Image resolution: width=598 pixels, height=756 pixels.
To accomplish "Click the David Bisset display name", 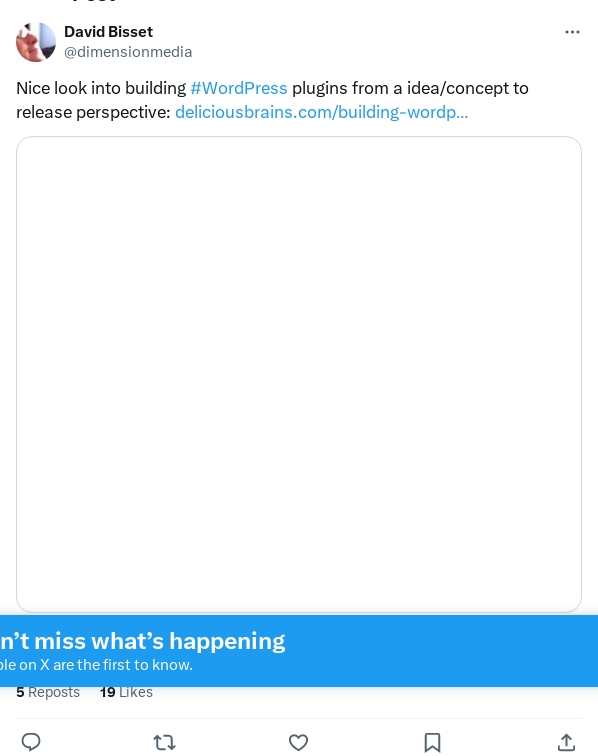I will coord(109,32).
